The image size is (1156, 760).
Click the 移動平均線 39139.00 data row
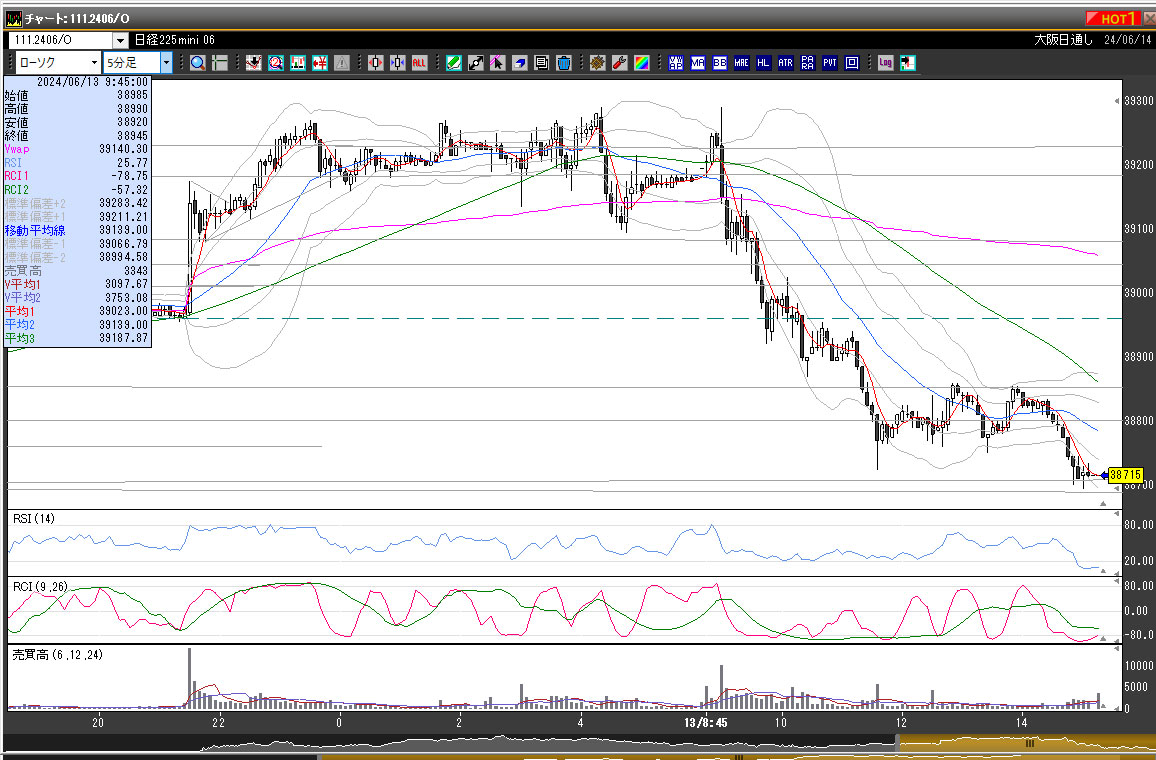(x=77, y=230)
